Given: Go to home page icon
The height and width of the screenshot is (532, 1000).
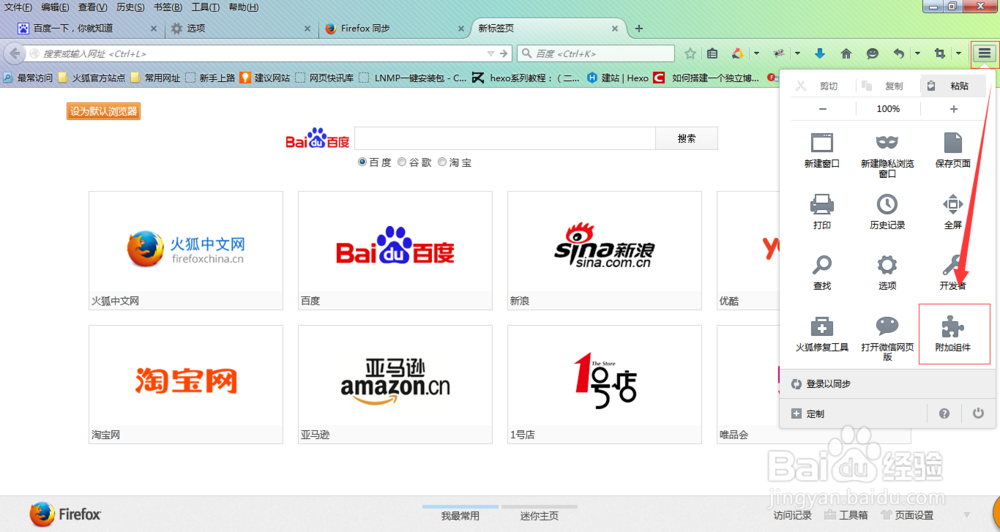Looking at the screenshot, I should 846,54.
